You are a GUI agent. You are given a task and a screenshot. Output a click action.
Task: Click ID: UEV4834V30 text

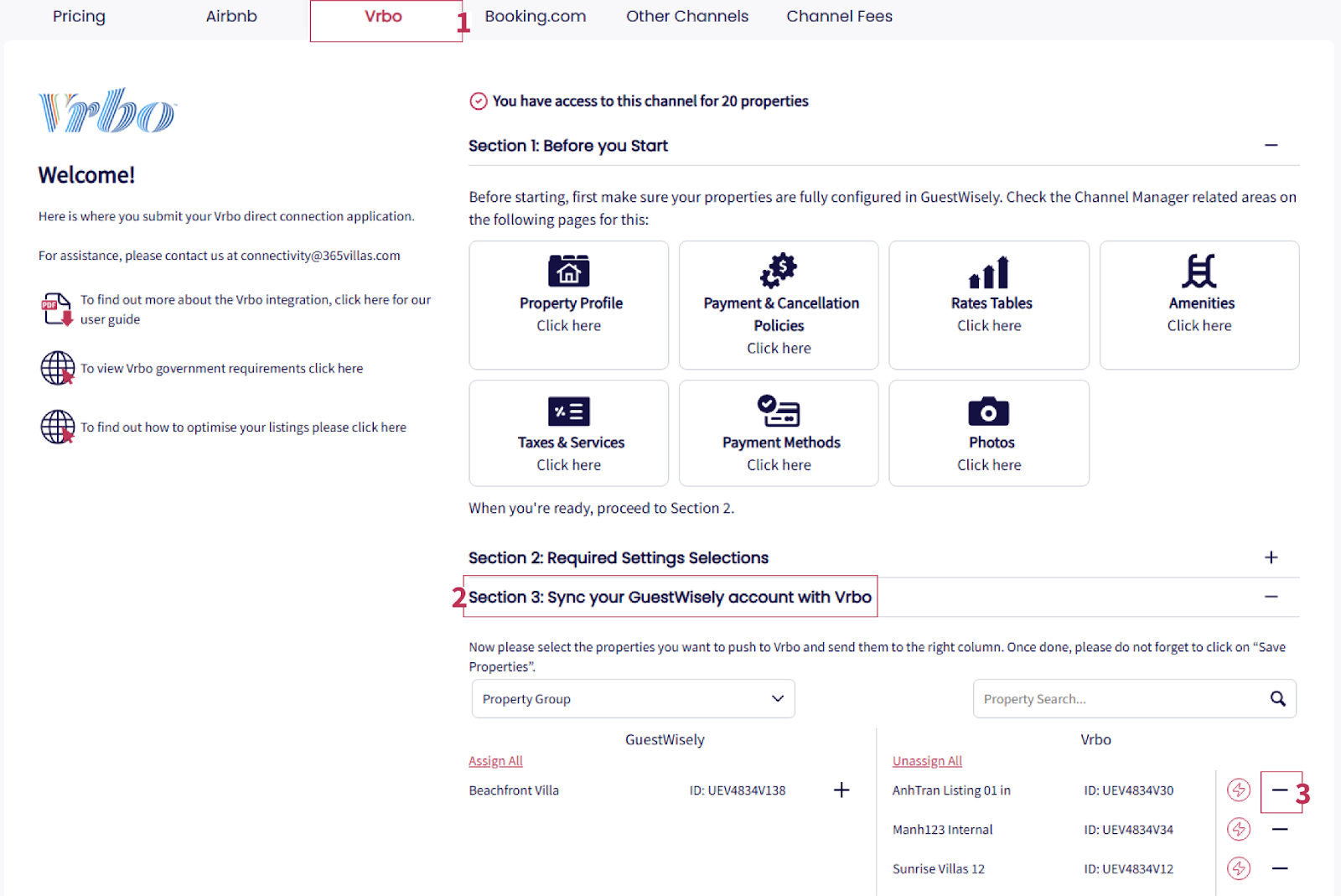[x=1129, y=790]
